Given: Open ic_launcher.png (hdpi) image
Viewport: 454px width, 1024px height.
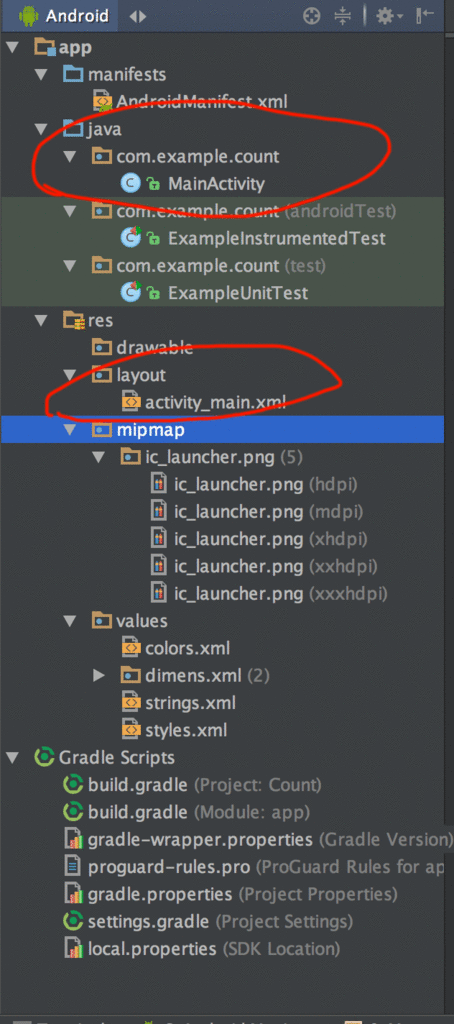Looking at the screenshot, I should (265, 485).
